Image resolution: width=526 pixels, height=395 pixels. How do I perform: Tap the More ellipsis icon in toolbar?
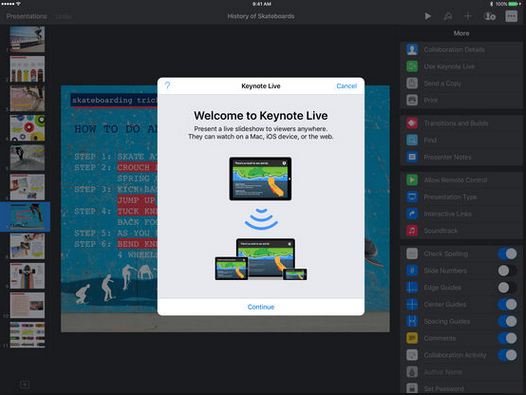pyautogui.click(x=511, y=16)
